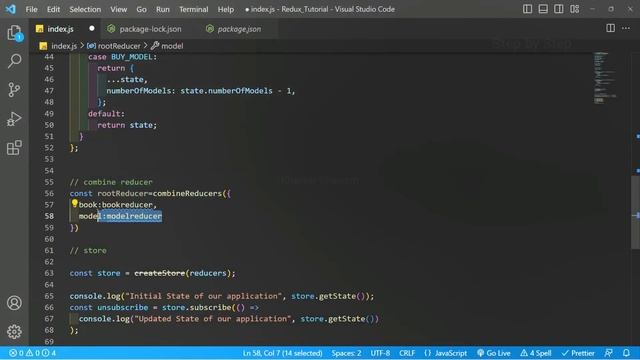The image size is (640, 360).
Task: Click unsubscribe on line 66
Action: pos(122,307)
